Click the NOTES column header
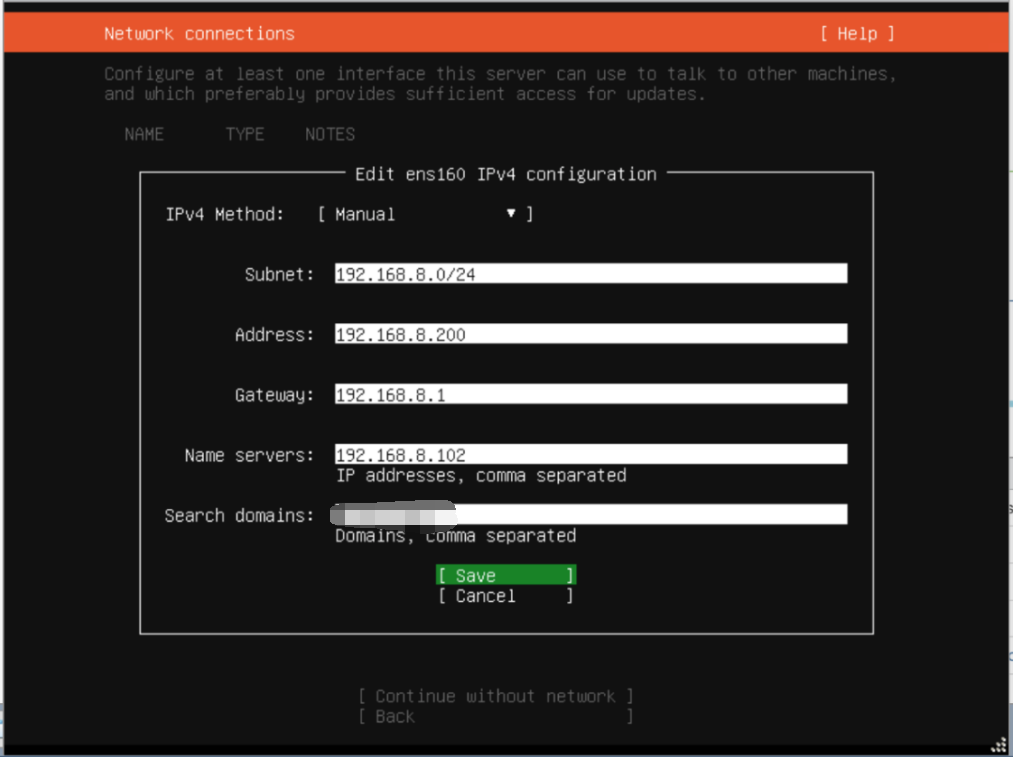The width and height of the screenshot is (1013, 757). 330,134
